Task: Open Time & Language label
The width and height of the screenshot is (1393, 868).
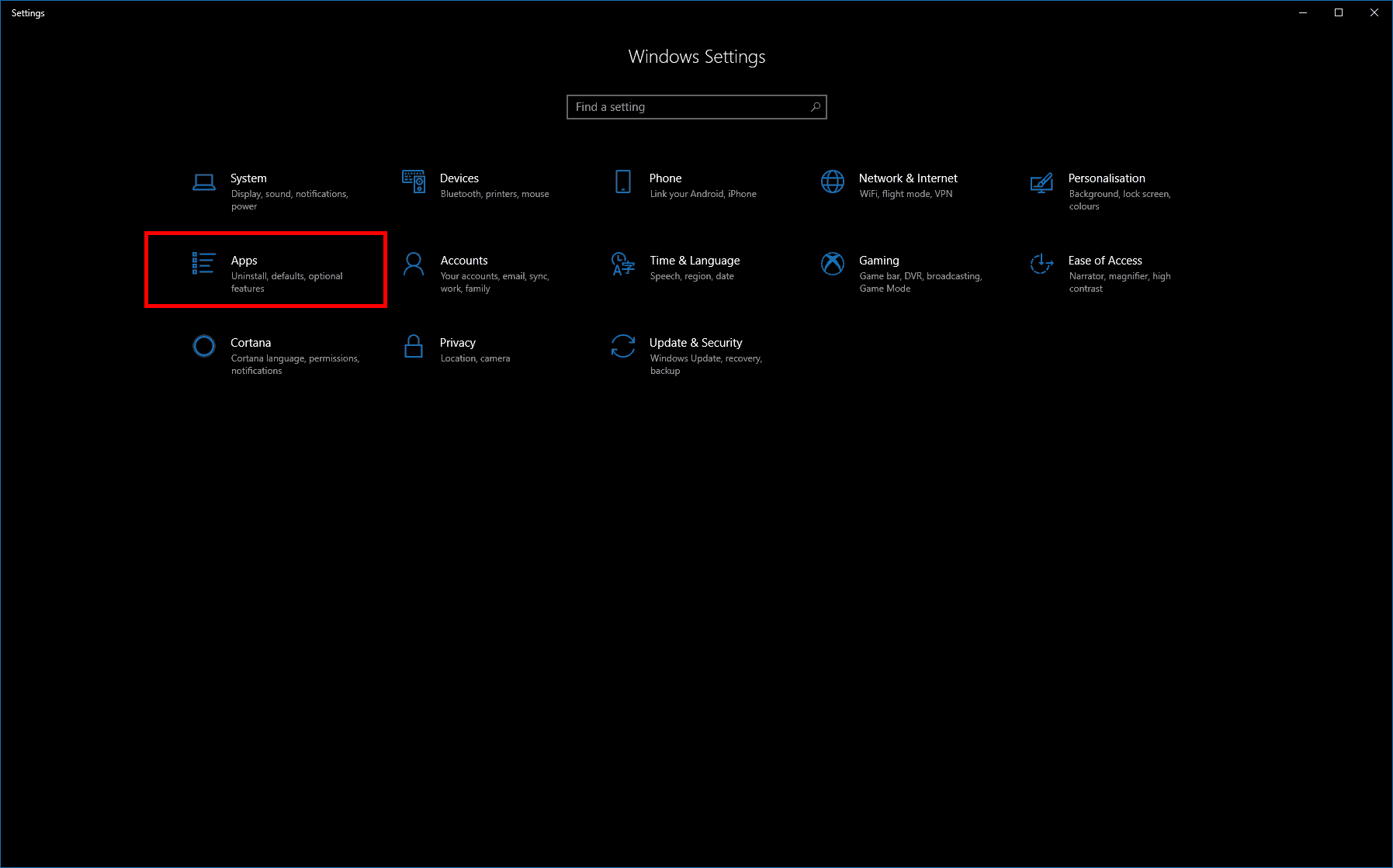Action: click(x=695, y=261)
